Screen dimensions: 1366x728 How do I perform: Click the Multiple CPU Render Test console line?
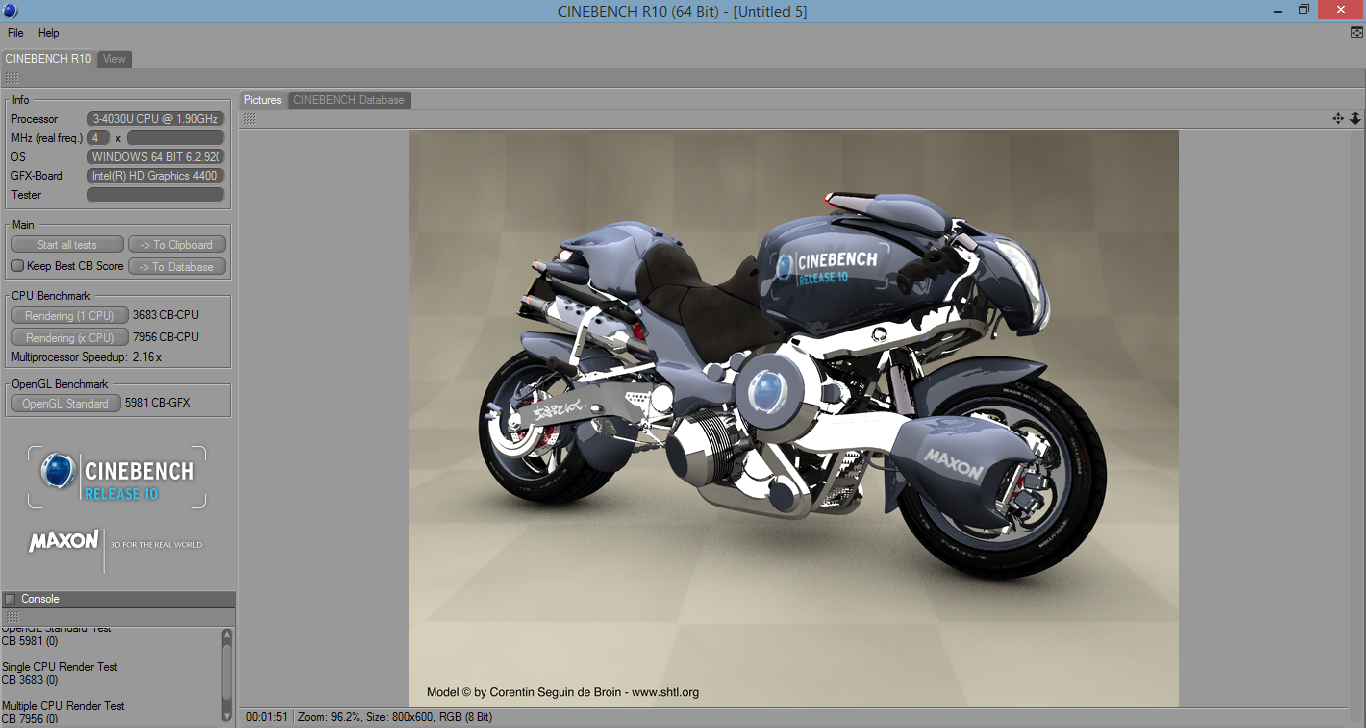[63, 706]
